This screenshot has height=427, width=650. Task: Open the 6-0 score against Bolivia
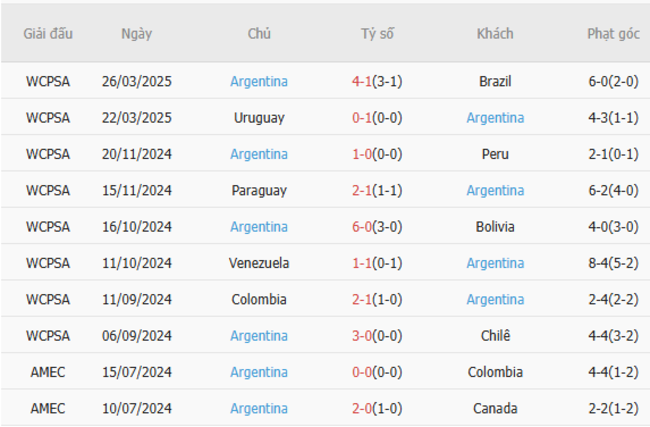pyautogui.click(x=362, y=227)
